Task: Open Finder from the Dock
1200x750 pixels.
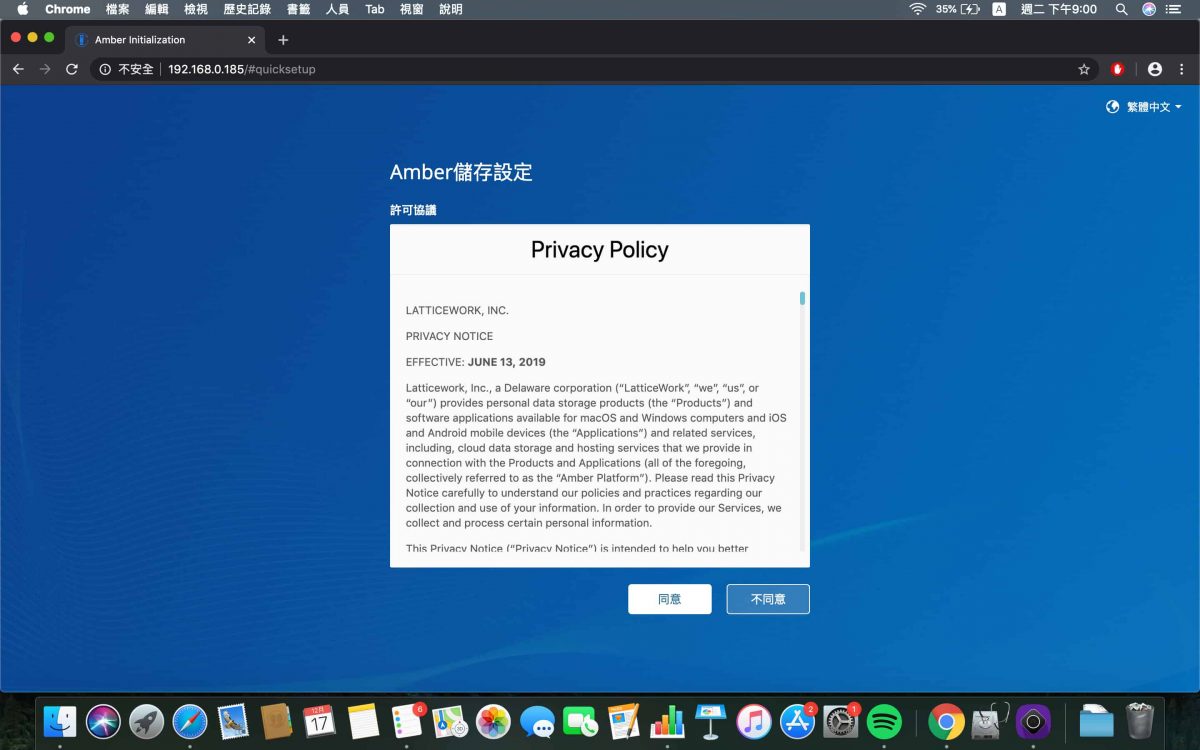Action: point(60,721)
